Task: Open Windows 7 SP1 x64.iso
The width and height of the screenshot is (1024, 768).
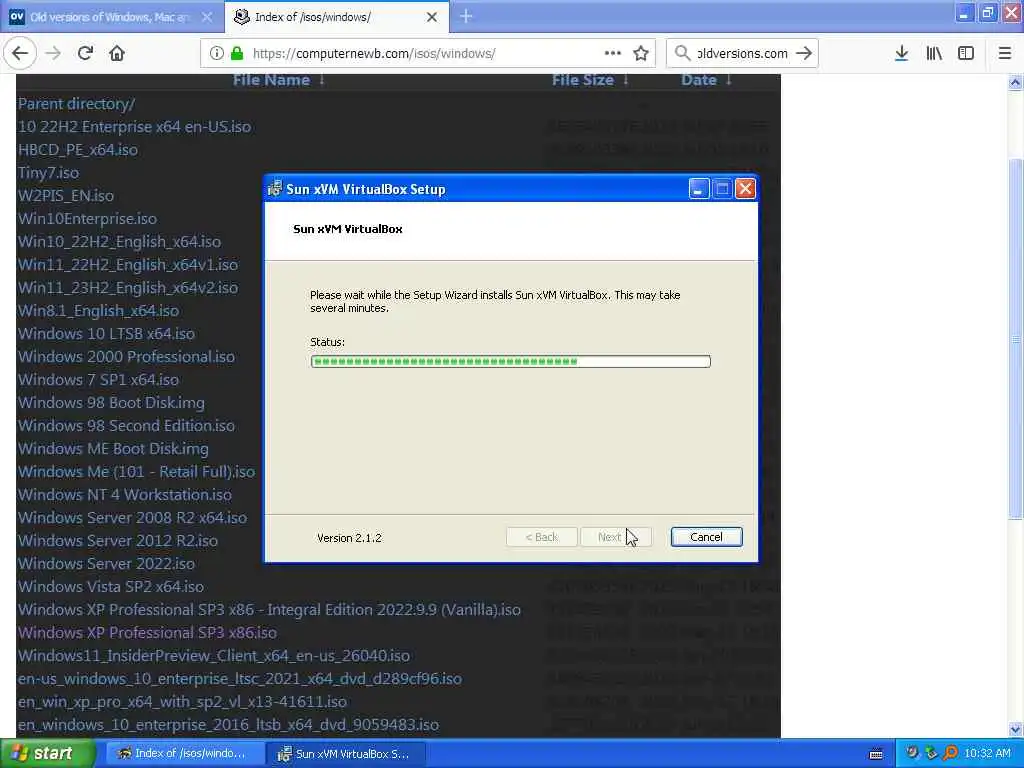Action: tap(98, 379)
